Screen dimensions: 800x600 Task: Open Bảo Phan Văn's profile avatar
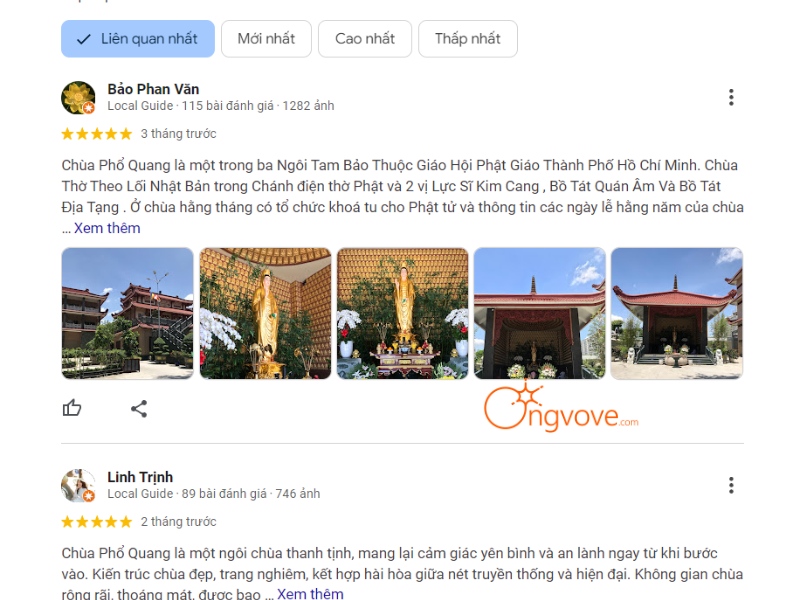(78, 97)
